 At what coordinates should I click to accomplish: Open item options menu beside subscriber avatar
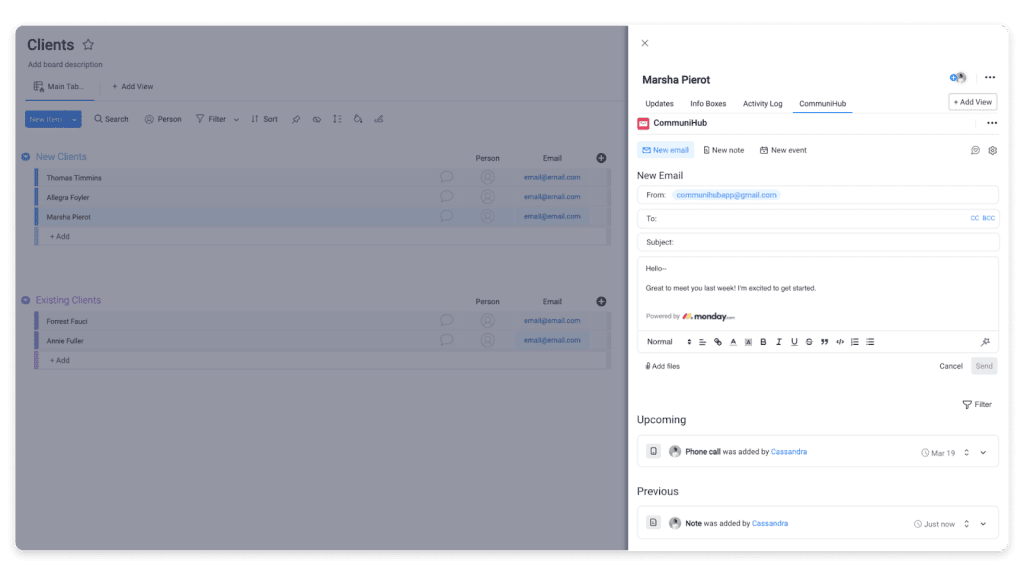990,78
